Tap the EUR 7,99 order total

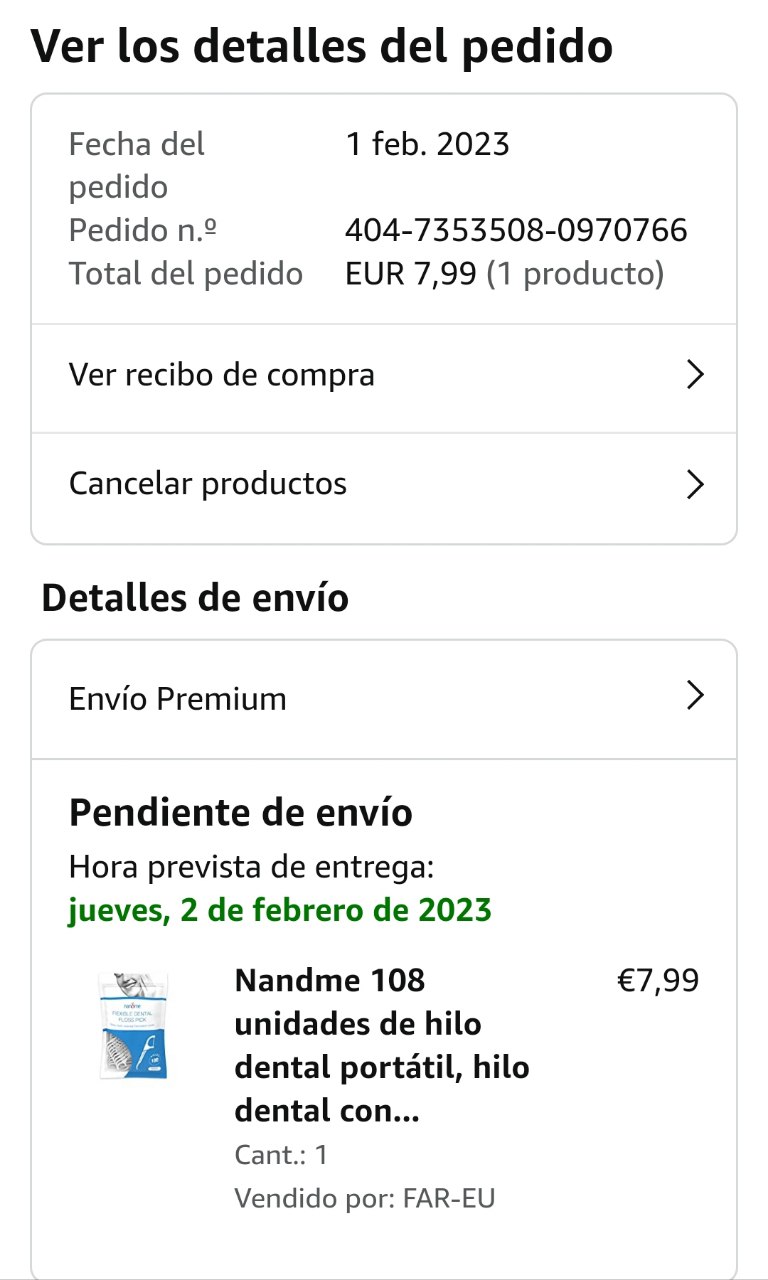pos(411,274)
